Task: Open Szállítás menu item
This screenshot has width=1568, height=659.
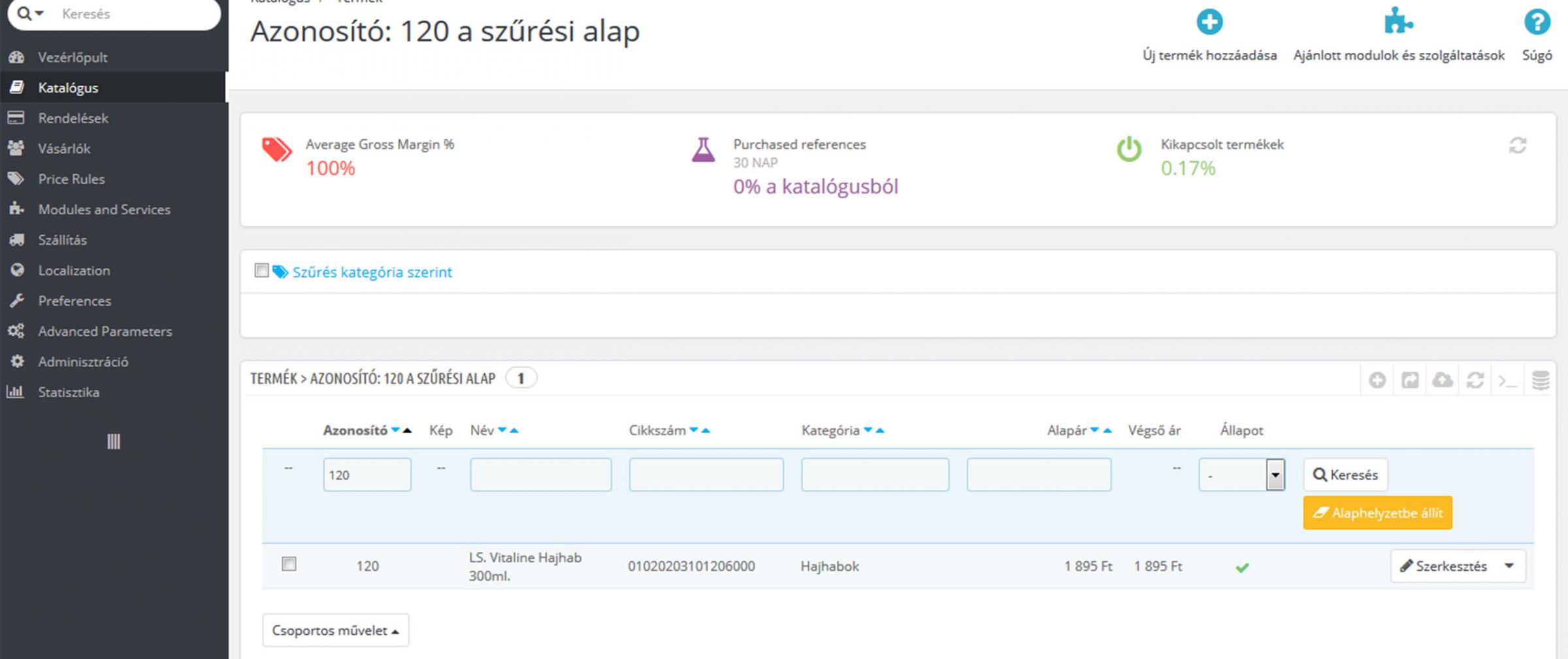Action: point(62,240)
